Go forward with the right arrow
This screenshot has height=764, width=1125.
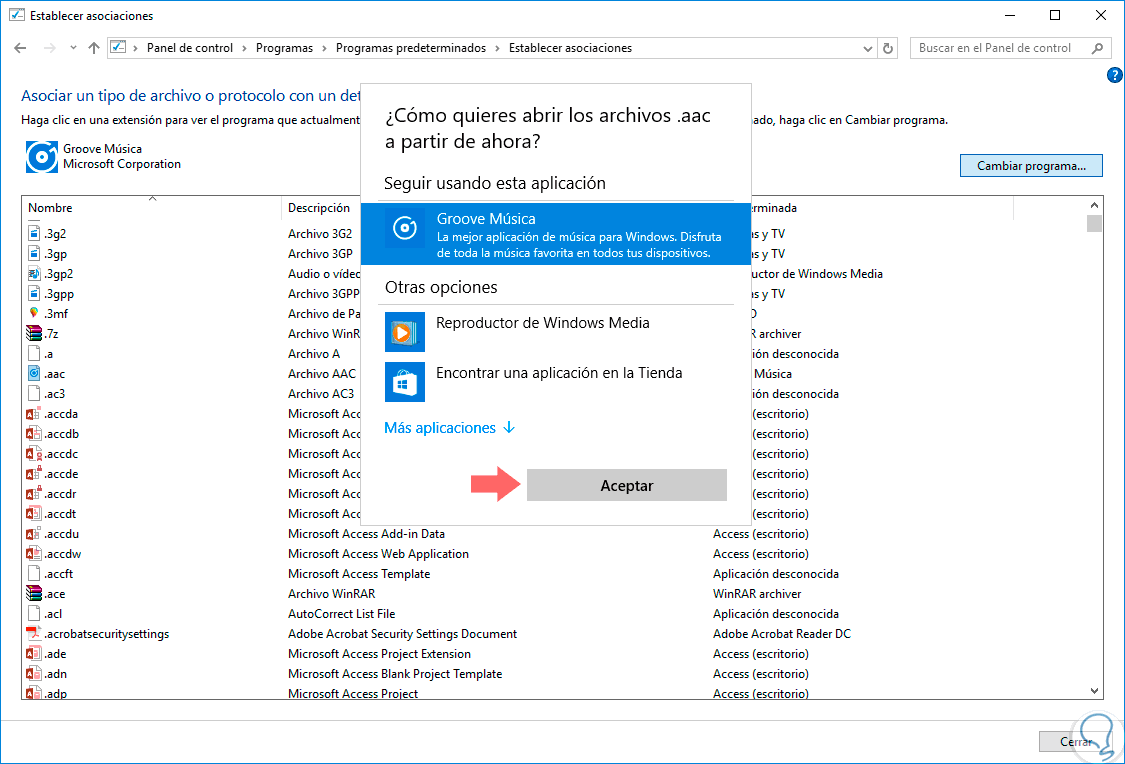point(50,48)
